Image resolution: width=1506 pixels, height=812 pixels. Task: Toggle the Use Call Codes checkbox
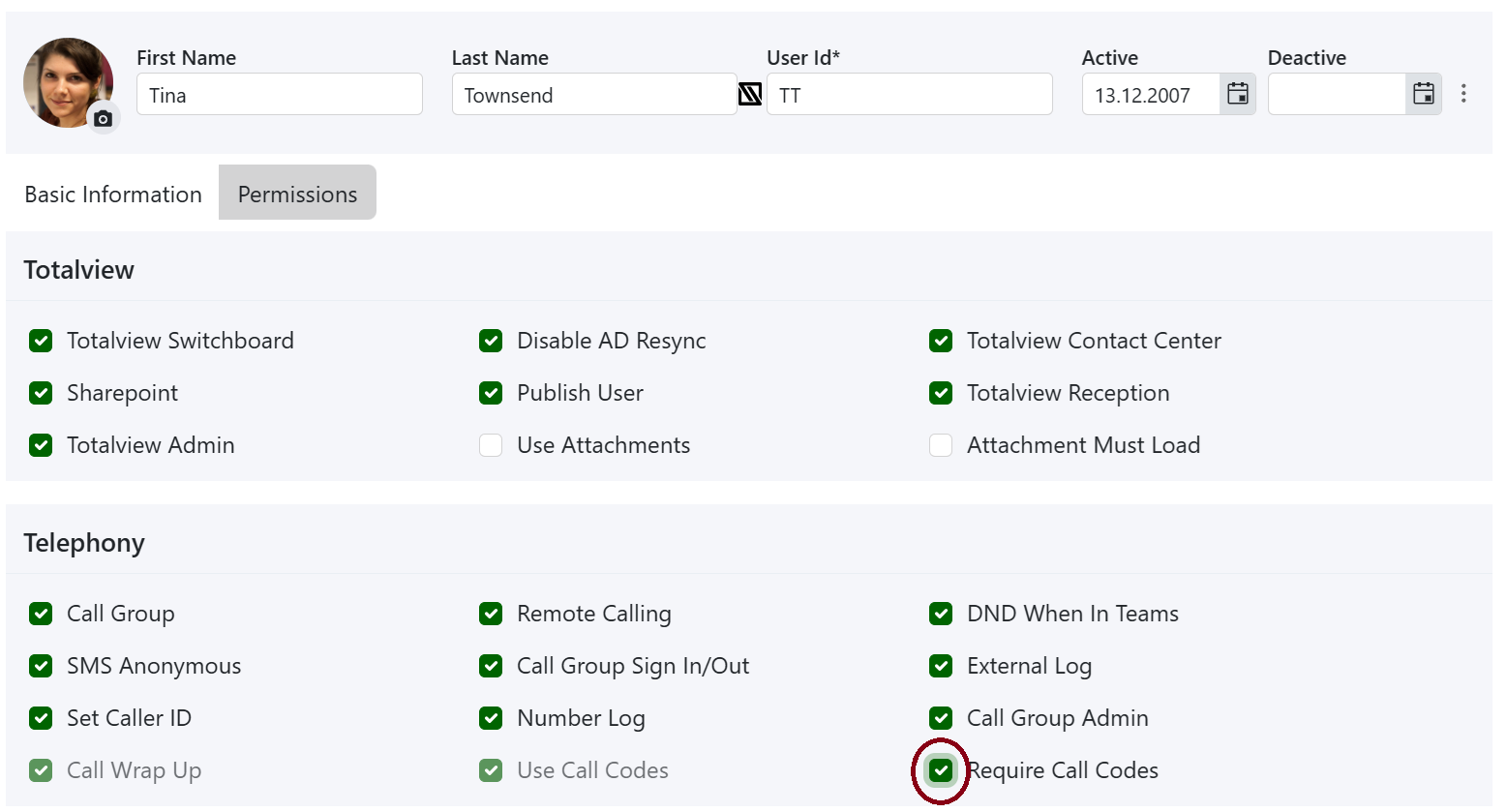[x=491, y=770]
